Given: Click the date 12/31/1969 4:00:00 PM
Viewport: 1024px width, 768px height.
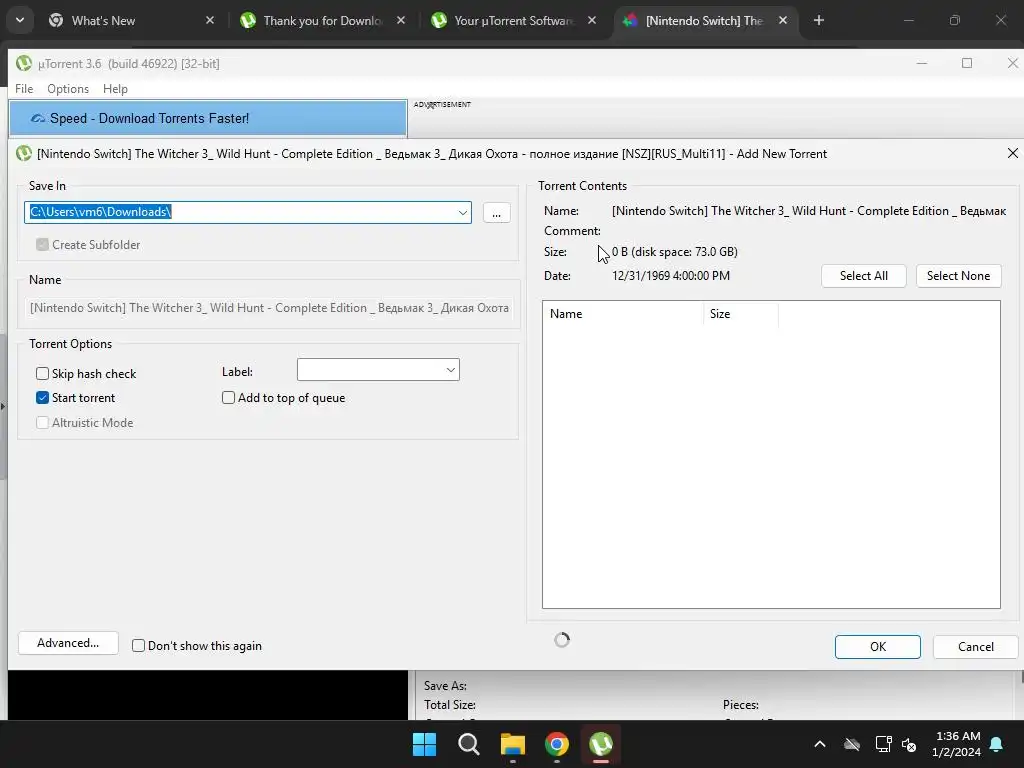Looking at the screenshot, I should pyautogui.click(x=671, y=276).
